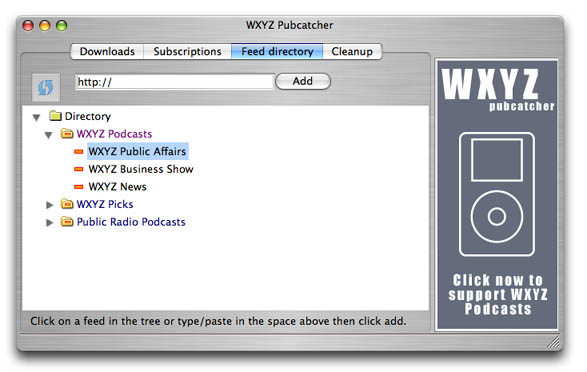Expand the WXYZ Picks folder

(49, 205)
